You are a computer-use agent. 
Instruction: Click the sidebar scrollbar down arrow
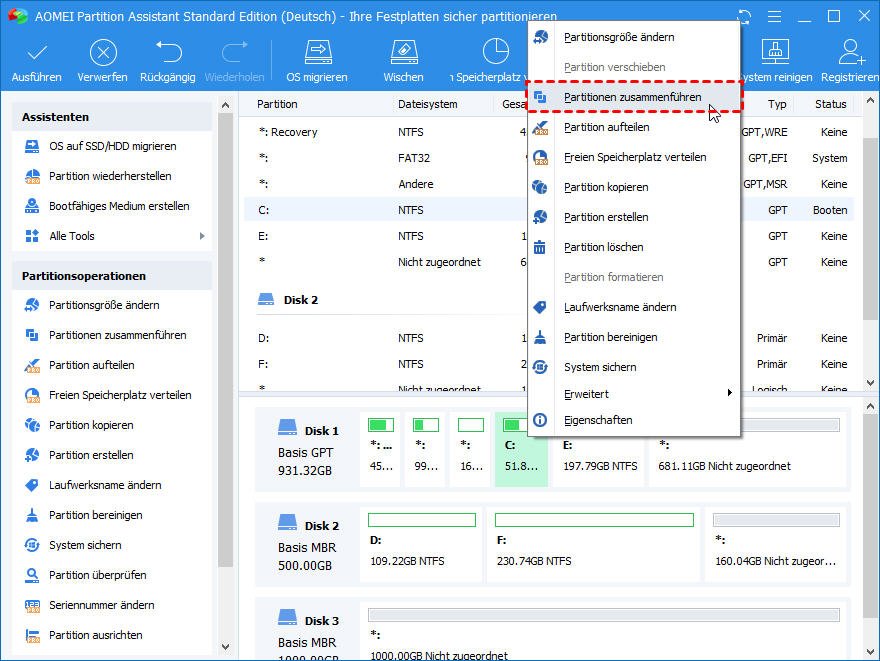point(226,646)
